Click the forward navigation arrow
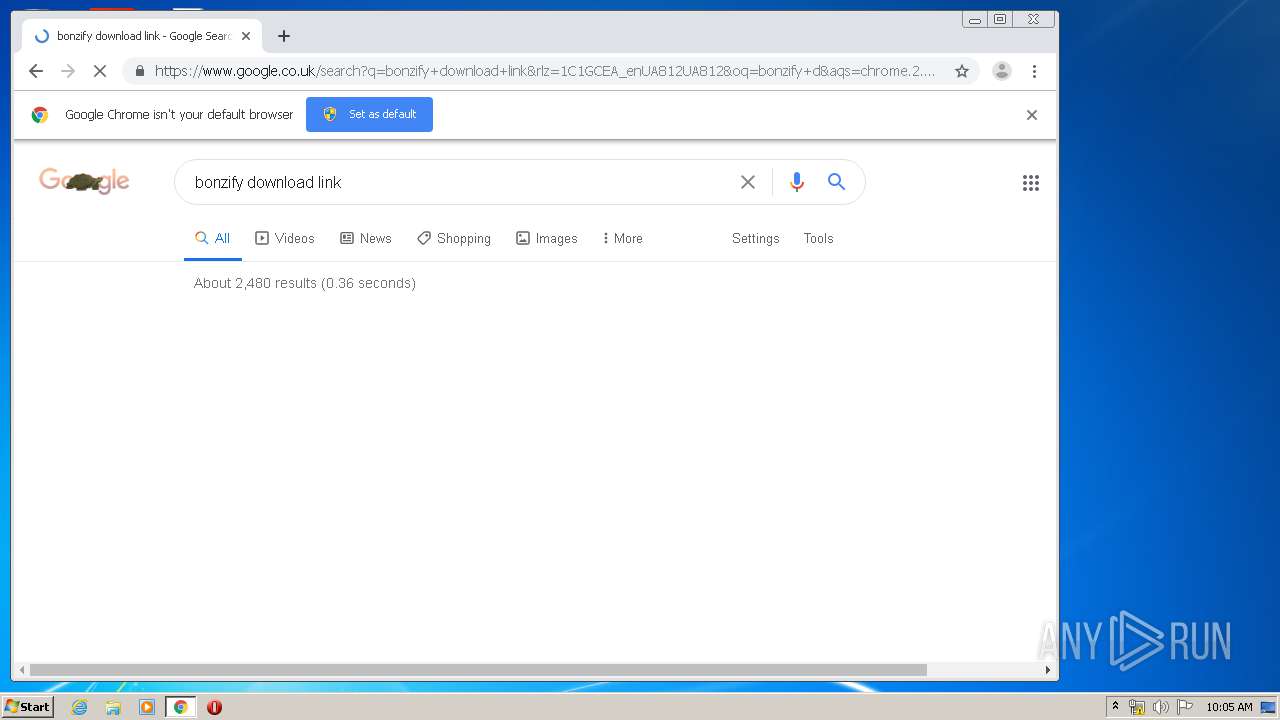This screenshot has height=720, width=1280. point(68,71)
